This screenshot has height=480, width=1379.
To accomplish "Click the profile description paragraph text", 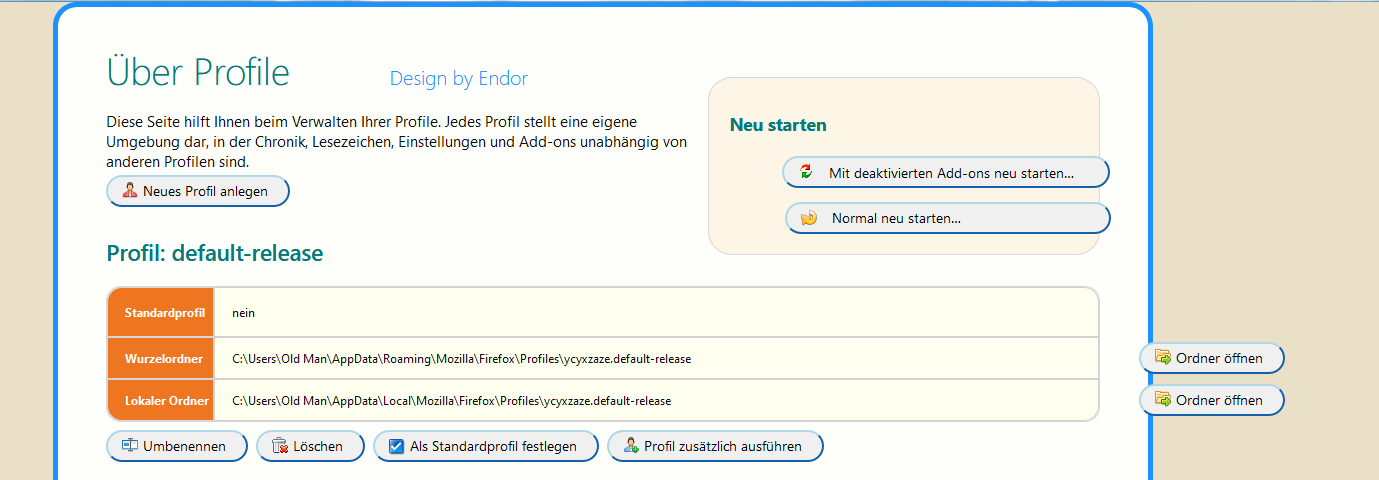I will point(396,141).
